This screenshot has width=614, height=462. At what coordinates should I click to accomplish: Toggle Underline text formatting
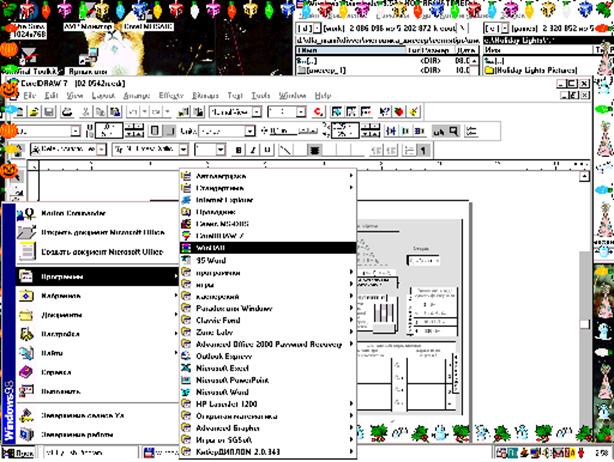pos(267,150)
